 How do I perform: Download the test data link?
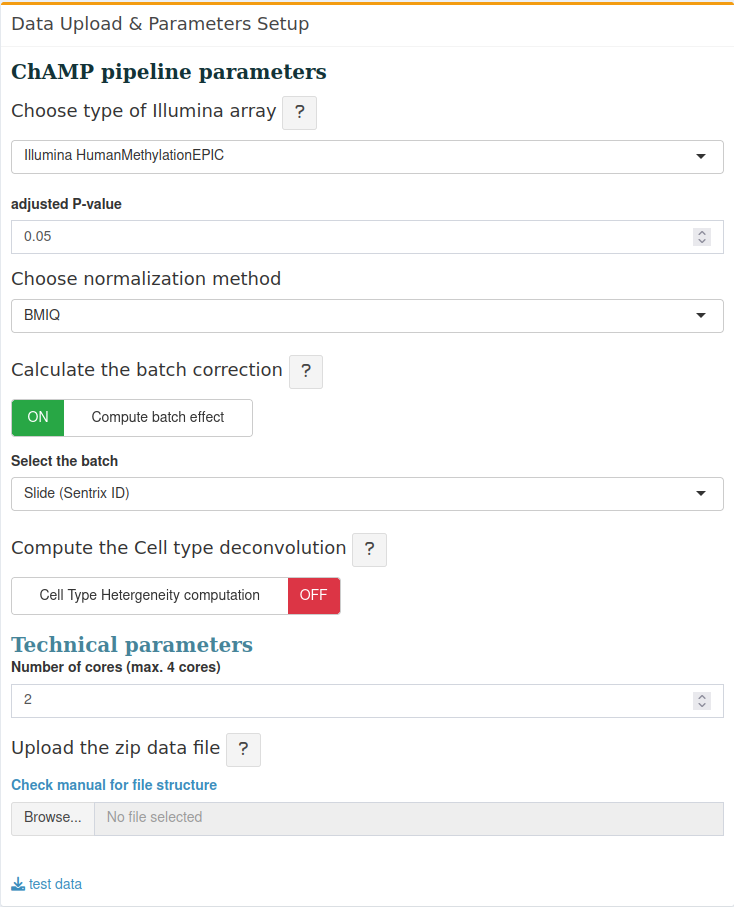(55, 884)
